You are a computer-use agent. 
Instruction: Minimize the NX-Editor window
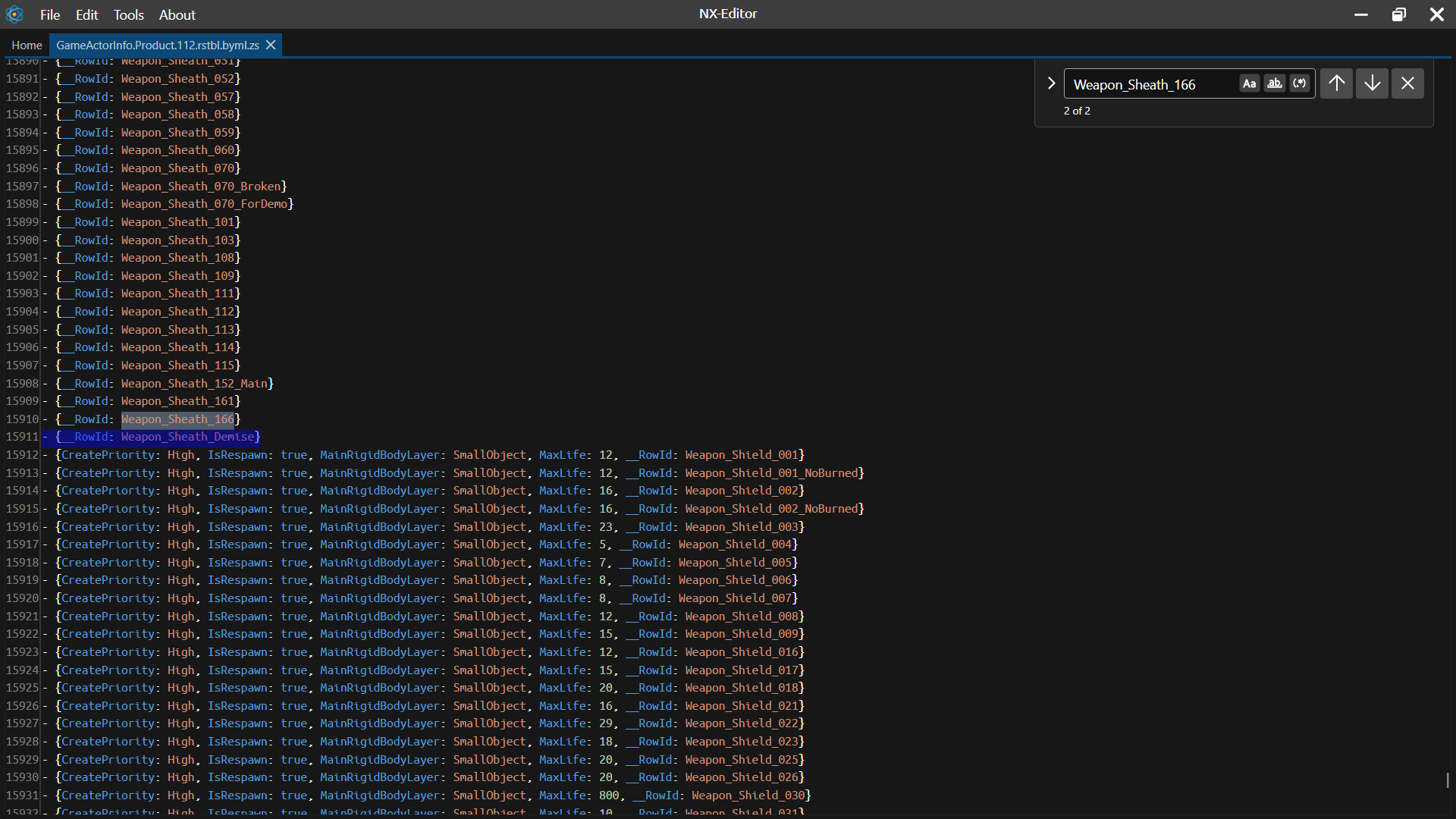pyautogui.click(x=1361, y=14)
